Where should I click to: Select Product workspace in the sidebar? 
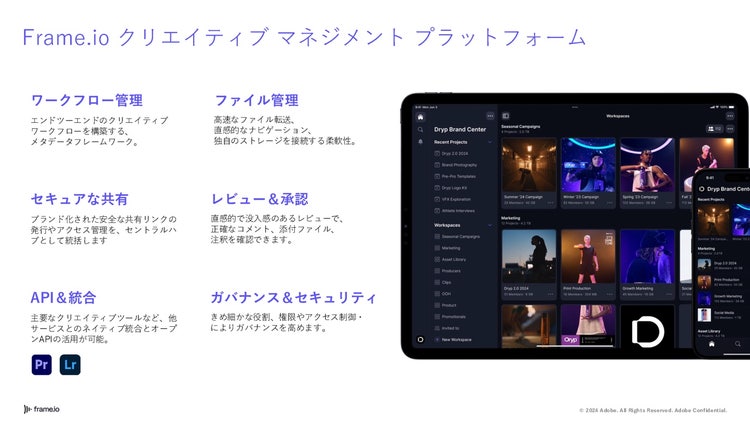point(446,305)
